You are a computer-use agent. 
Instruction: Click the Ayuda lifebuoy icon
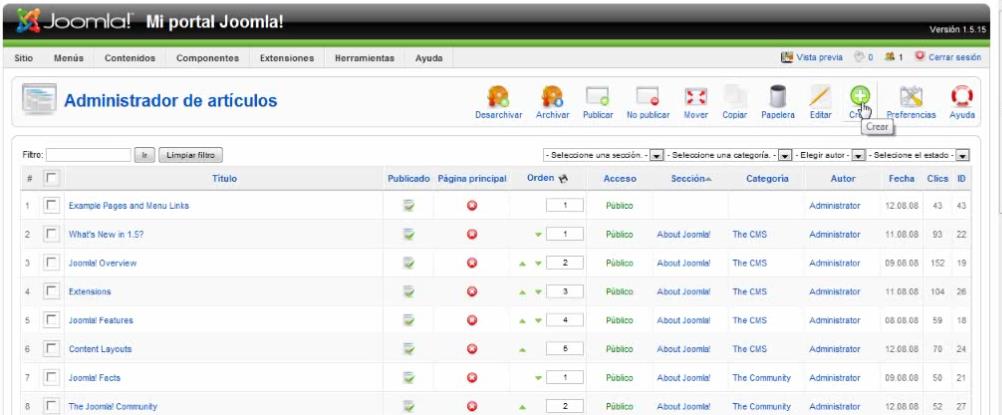[962, 97]
